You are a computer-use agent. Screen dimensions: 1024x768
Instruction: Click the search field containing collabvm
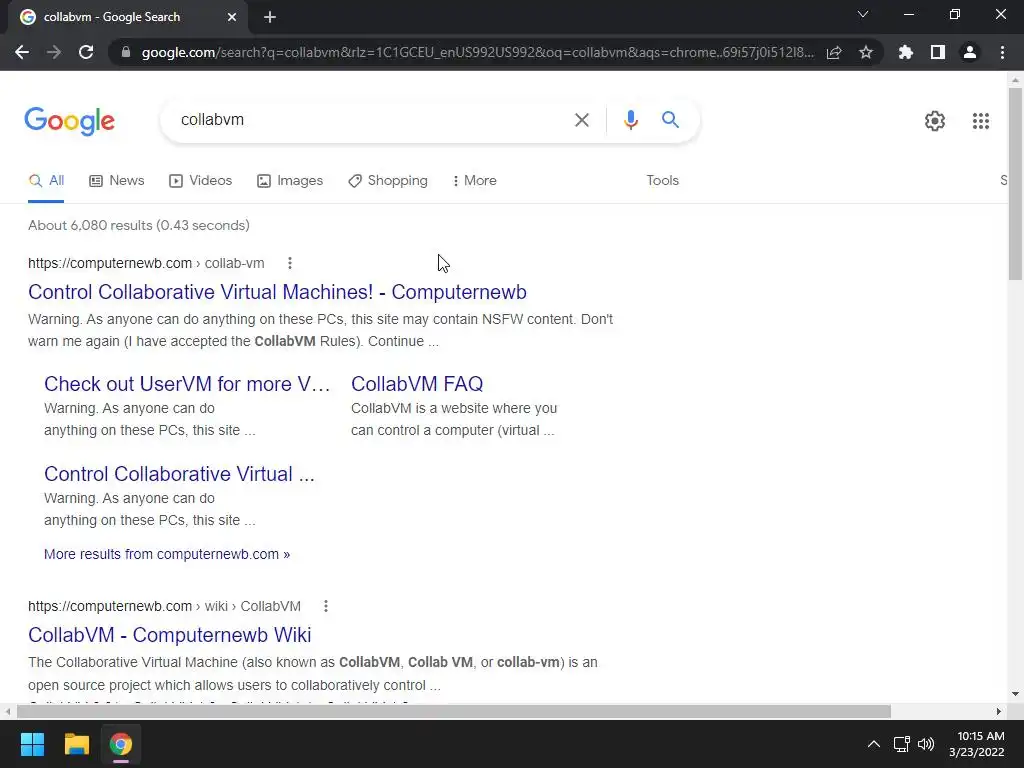click(x=369, y=120)
